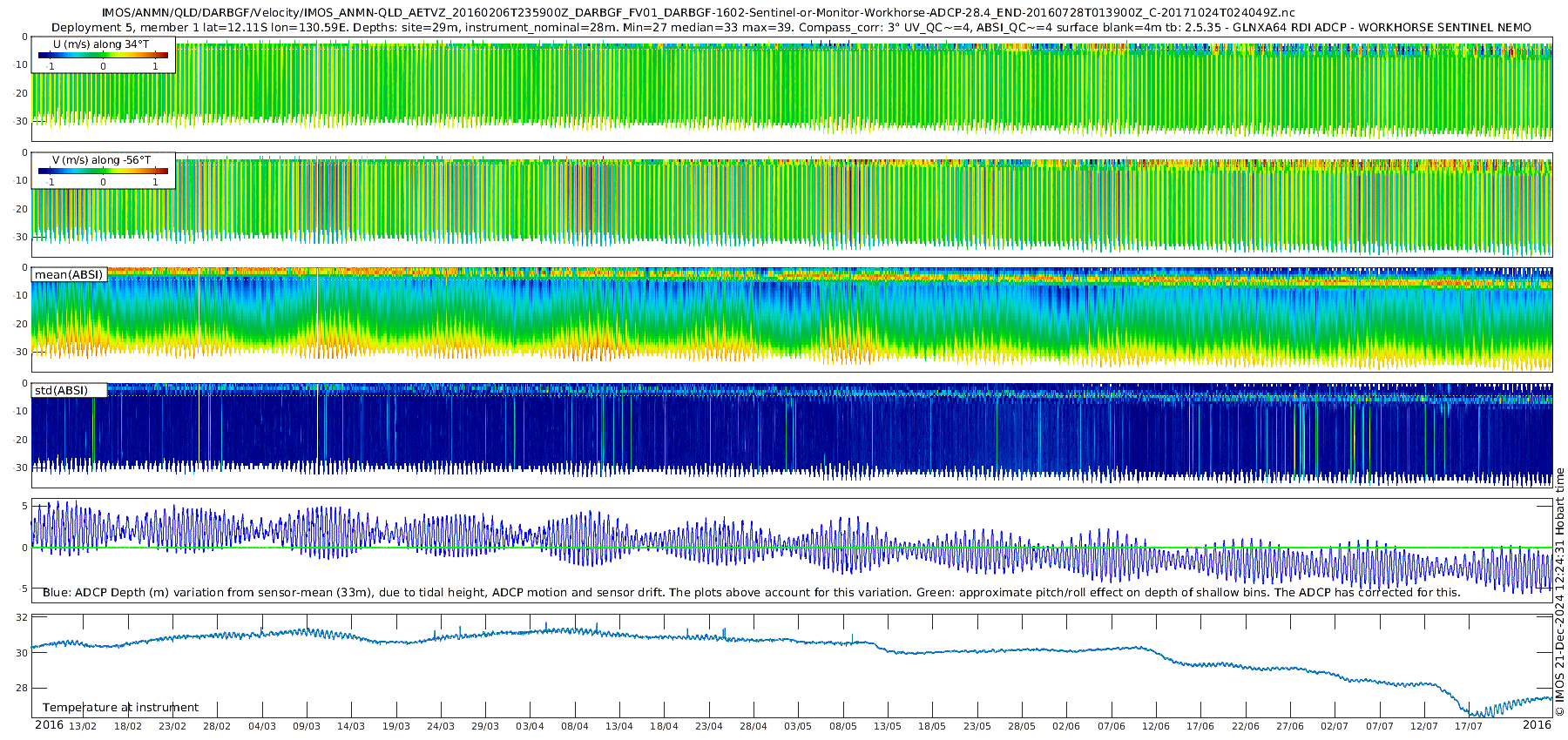Click the 'Temperature at instrument' label
Viewport: 1568px width, 740px height.
[120, 707]
